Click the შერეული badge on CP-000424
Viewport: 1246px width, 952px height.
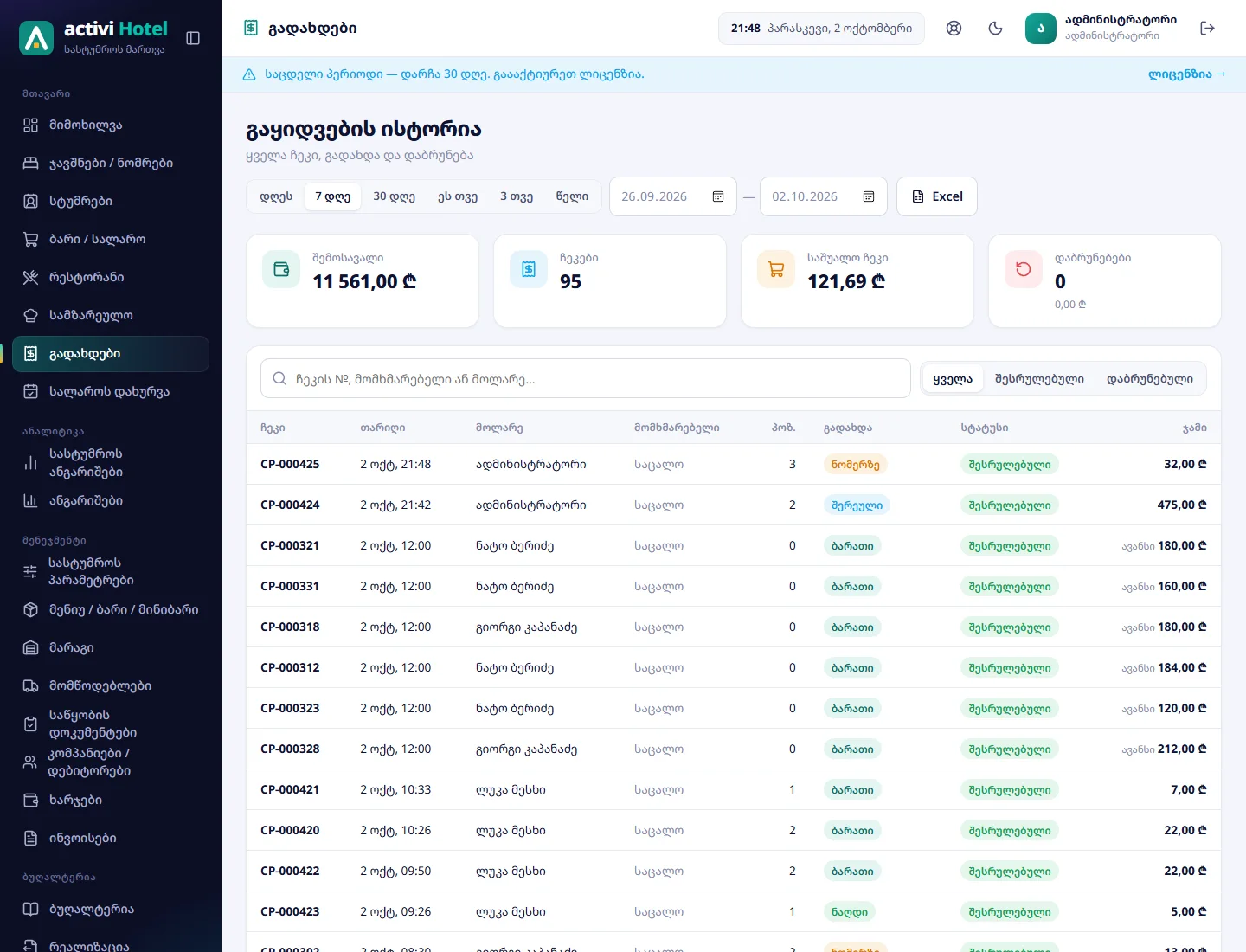point(857,505)
